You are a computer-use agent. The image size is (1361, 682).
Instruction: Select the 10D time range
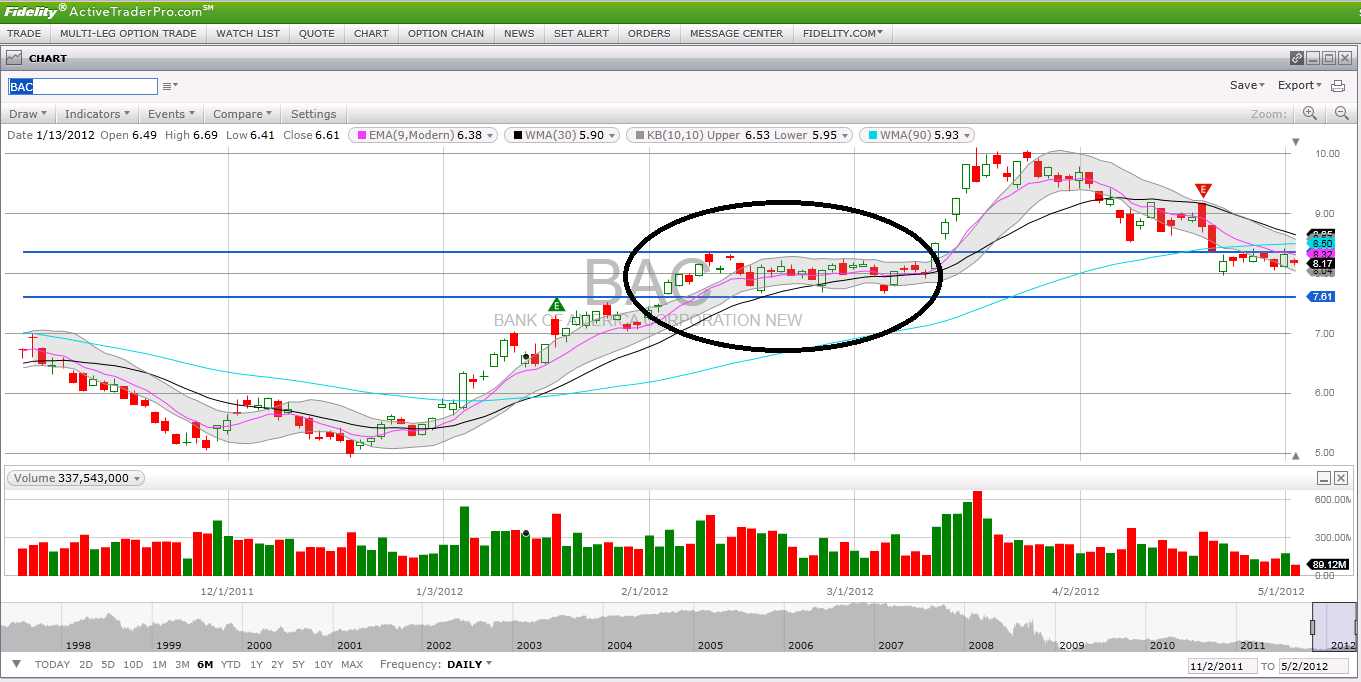click(134, 664)
